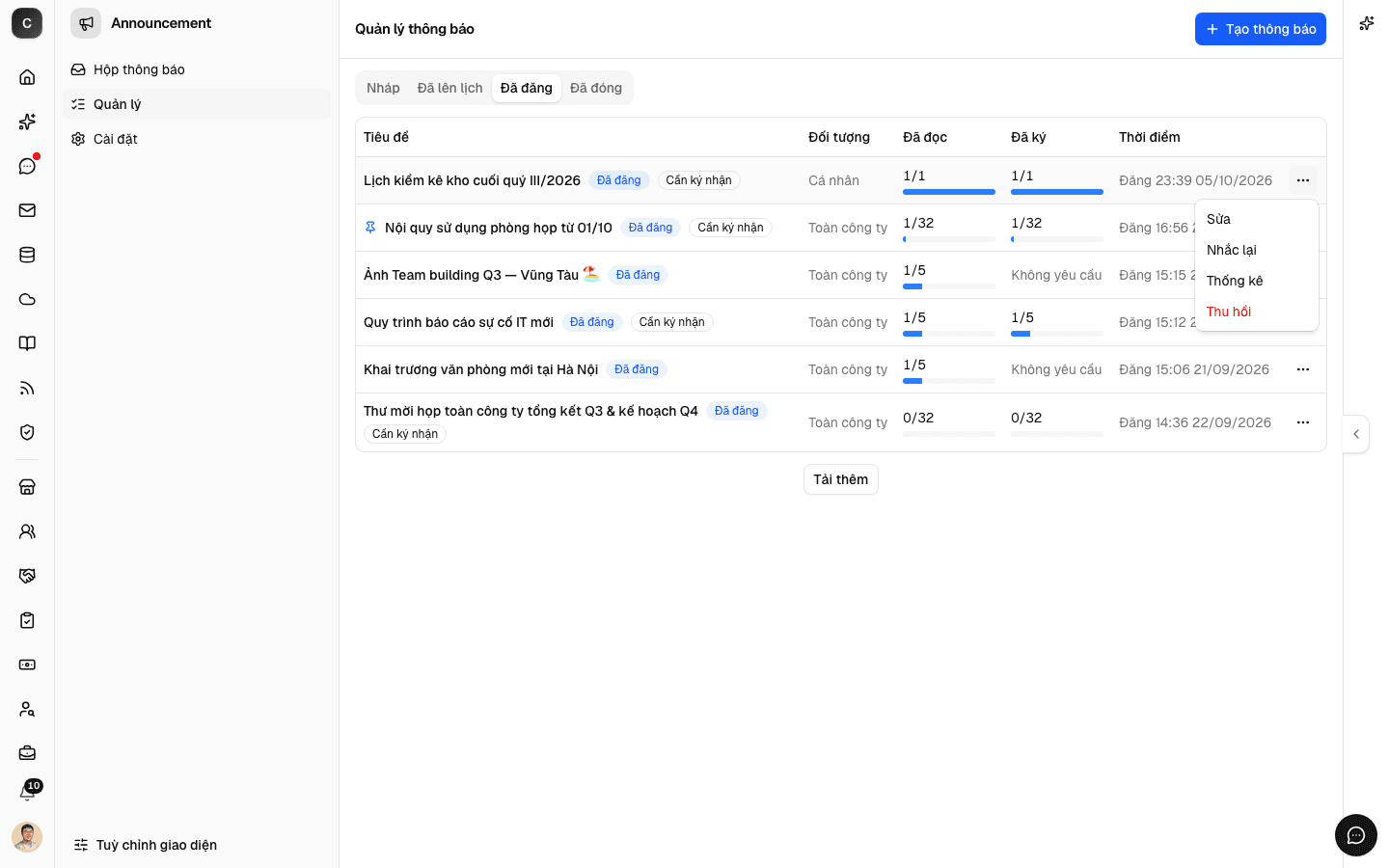Open the sparkle assistant icon top right
The height and width of the screenshot is (868, 1389).
1366,23
